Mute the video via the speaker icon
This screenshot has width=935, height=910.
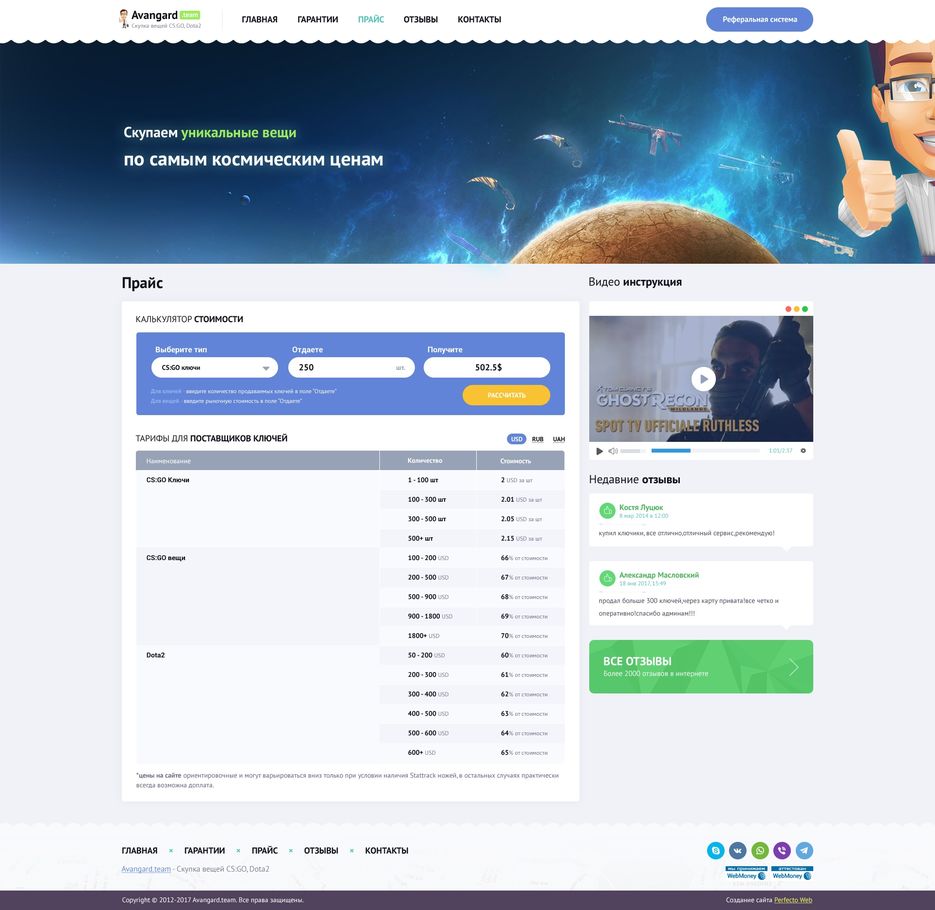click(x=612, y=451)
